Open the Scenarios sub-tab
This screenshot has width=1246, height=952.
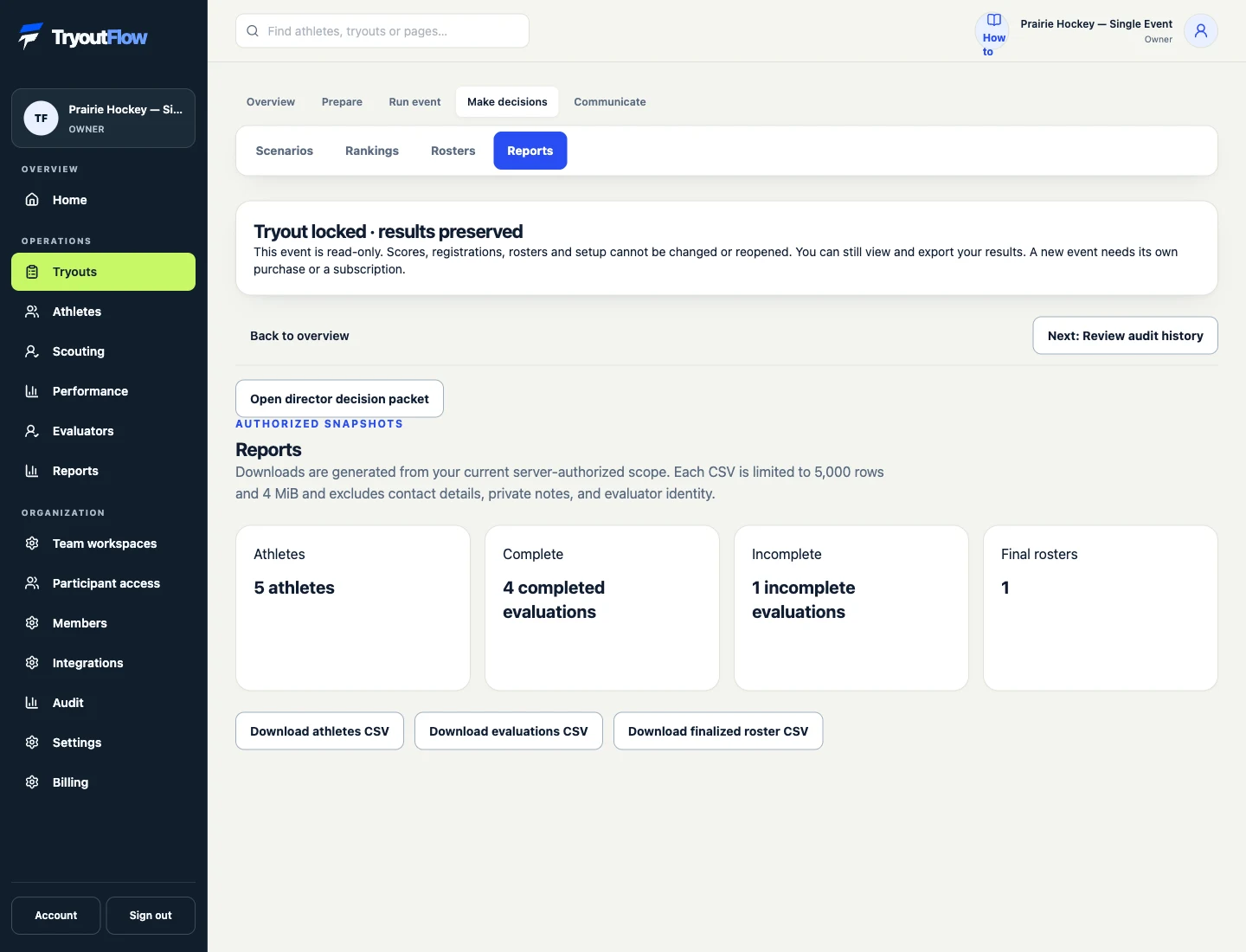click(x=285, y=151)
